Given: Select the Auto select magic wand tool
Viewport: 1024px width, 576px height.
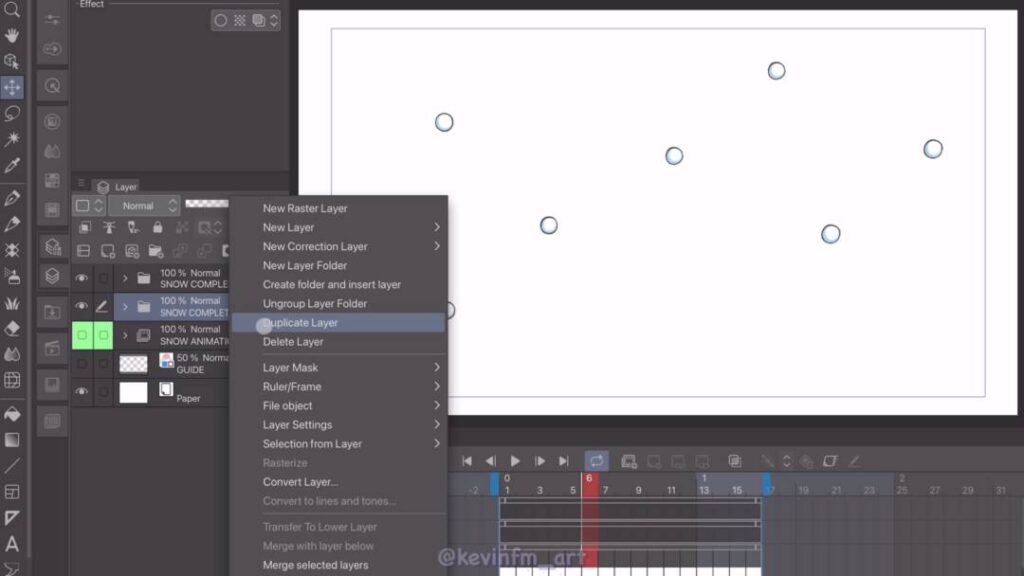Looking at the screenshot, I should coord(12,139).
